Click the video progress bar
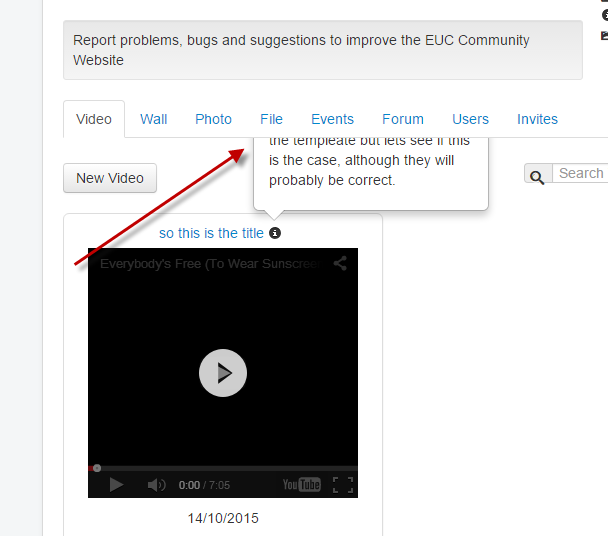Viewport: 608px width, 536px height. 223,468
